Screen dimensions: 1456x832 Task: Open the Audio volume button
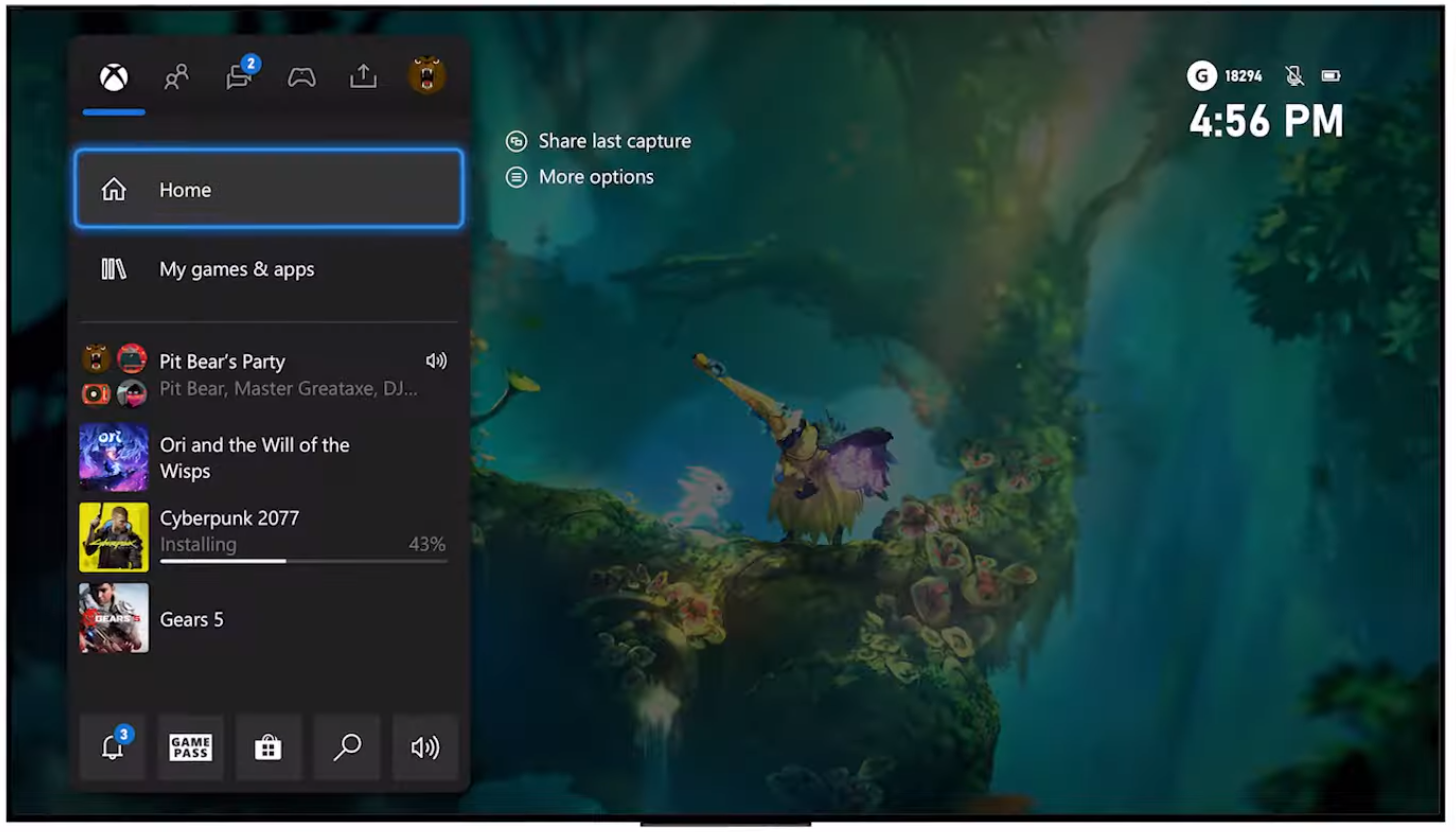click(425, 747)
